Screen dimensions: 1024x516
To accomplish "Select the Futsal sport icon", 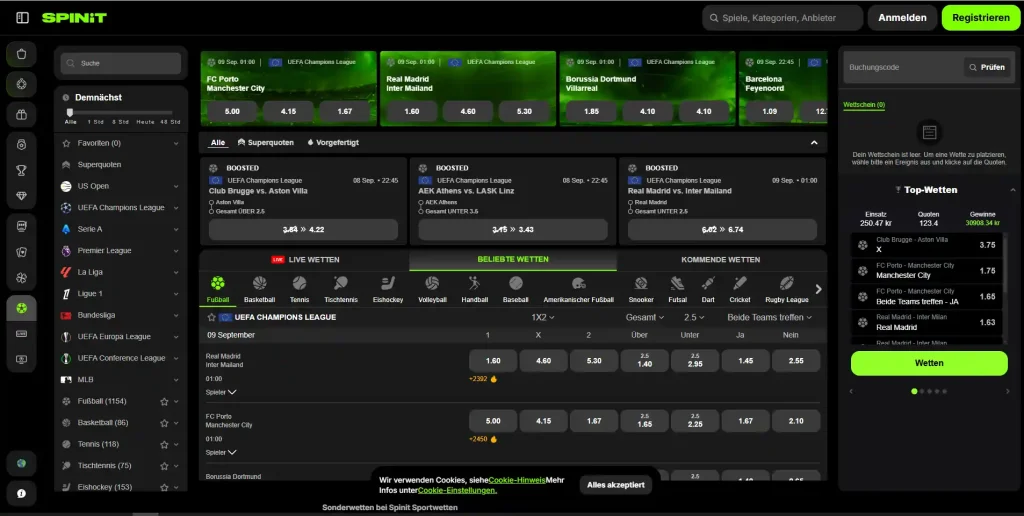I will tap(677, 290).
